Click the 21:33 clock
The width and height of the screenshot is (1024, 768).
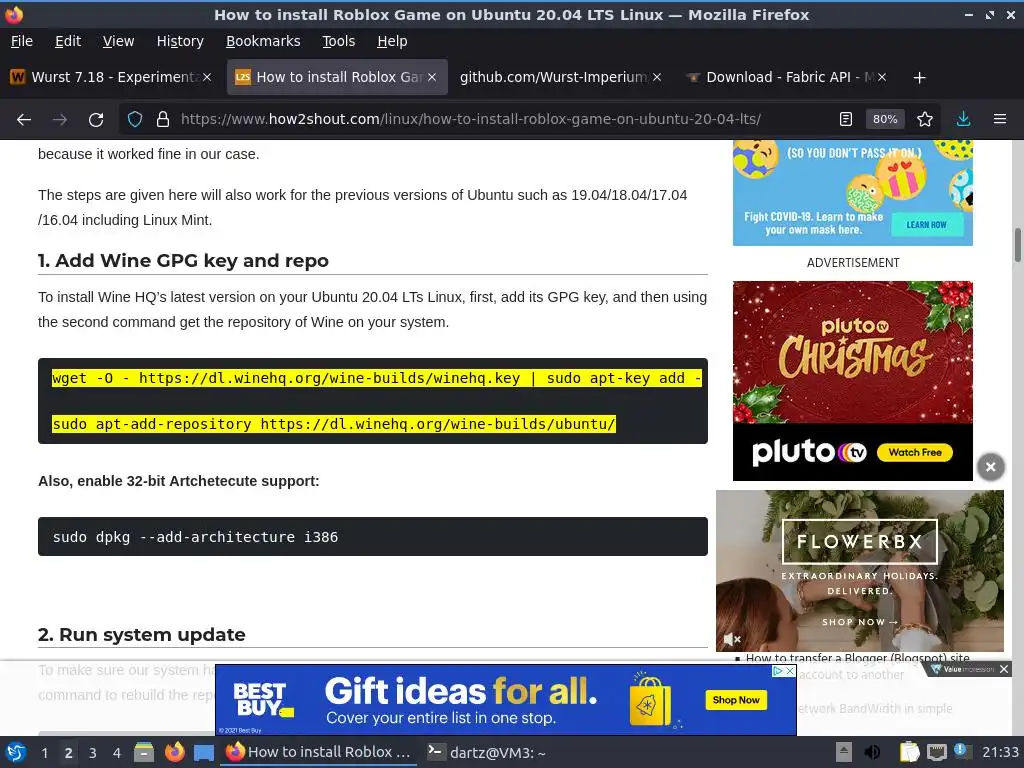pos(1000,752)
